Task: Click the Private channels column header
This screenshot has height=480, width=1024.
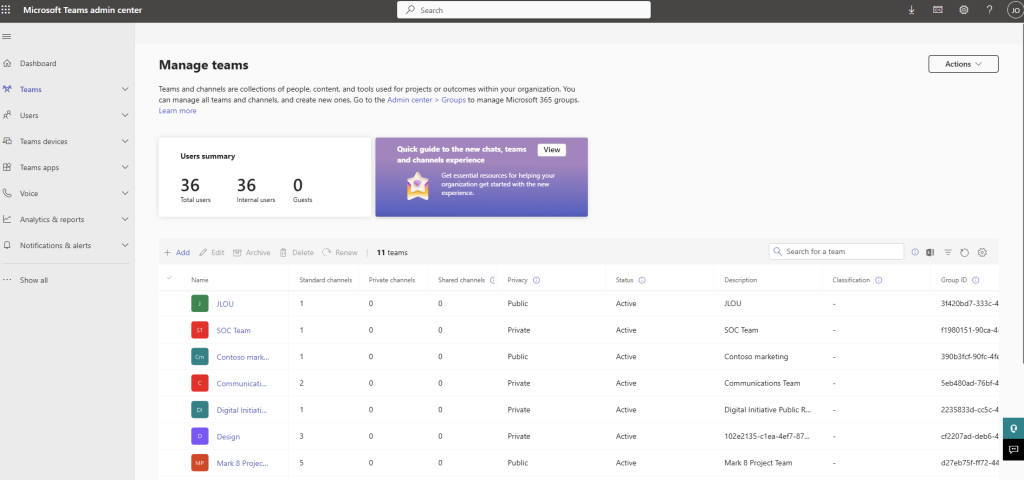Action: tap(392, 280)
